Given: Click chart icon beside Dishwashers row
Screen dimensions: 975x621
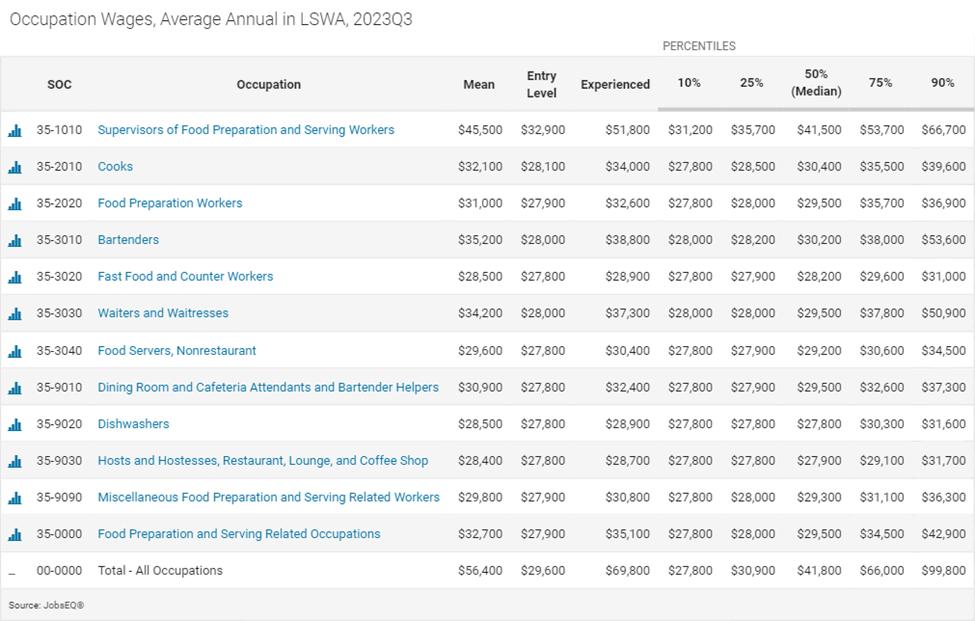Looking at the screenshot, I should [x=15, y=425].
